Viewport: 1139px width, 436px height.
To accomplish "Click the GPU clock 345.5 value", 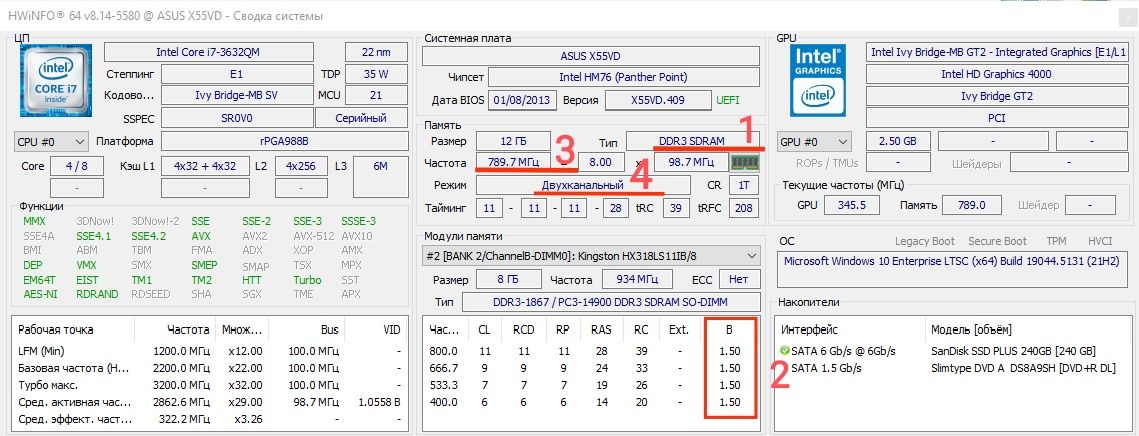I will click(x=851, y=205).
